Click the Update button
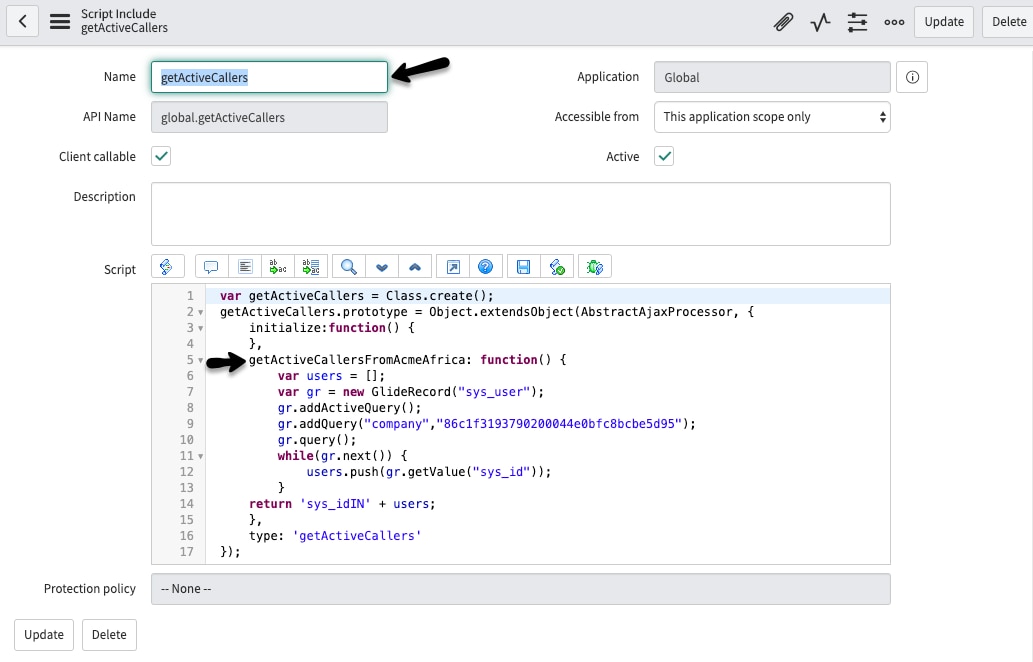The image size is (1033, 662). (943, 21)
